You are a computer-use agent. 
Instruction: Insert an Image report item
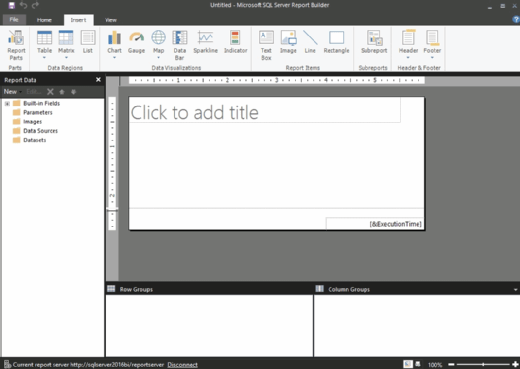(288, 42)
